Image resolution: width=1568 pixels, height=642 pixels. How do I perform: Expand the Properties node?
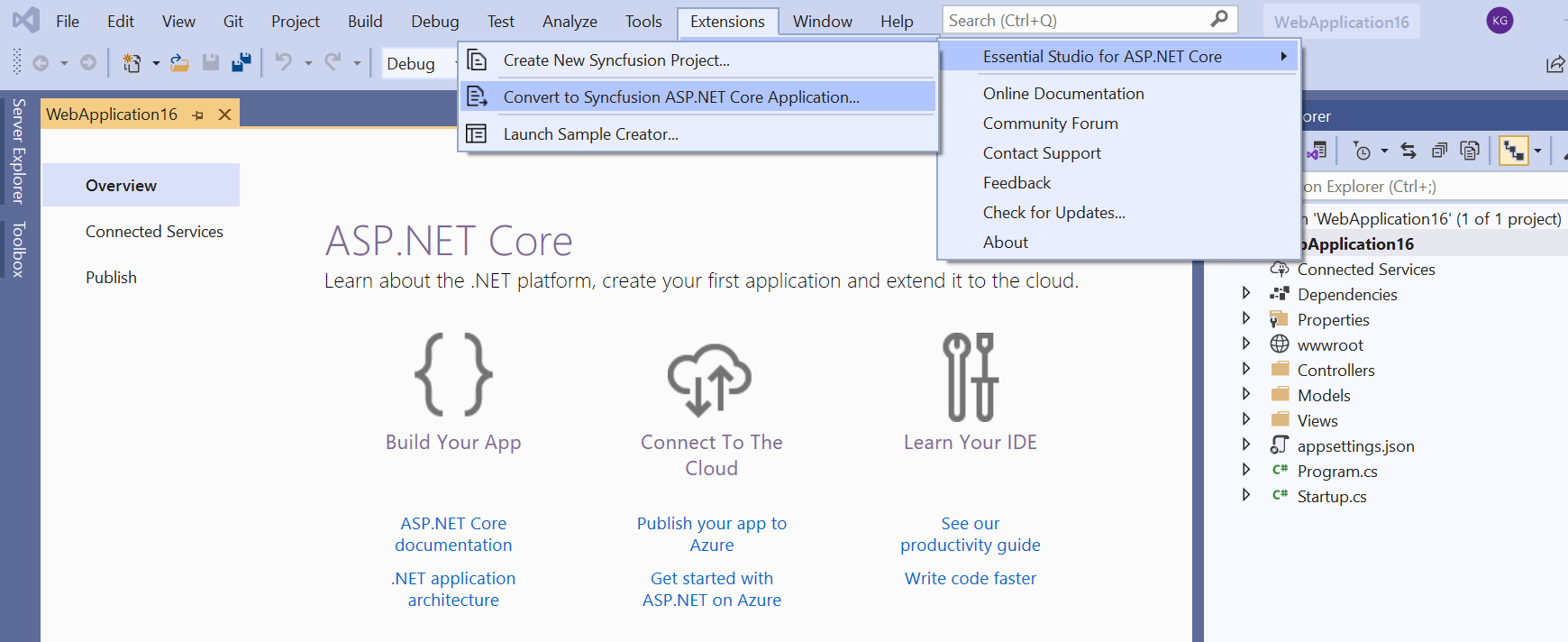(x=1246, y=318)
